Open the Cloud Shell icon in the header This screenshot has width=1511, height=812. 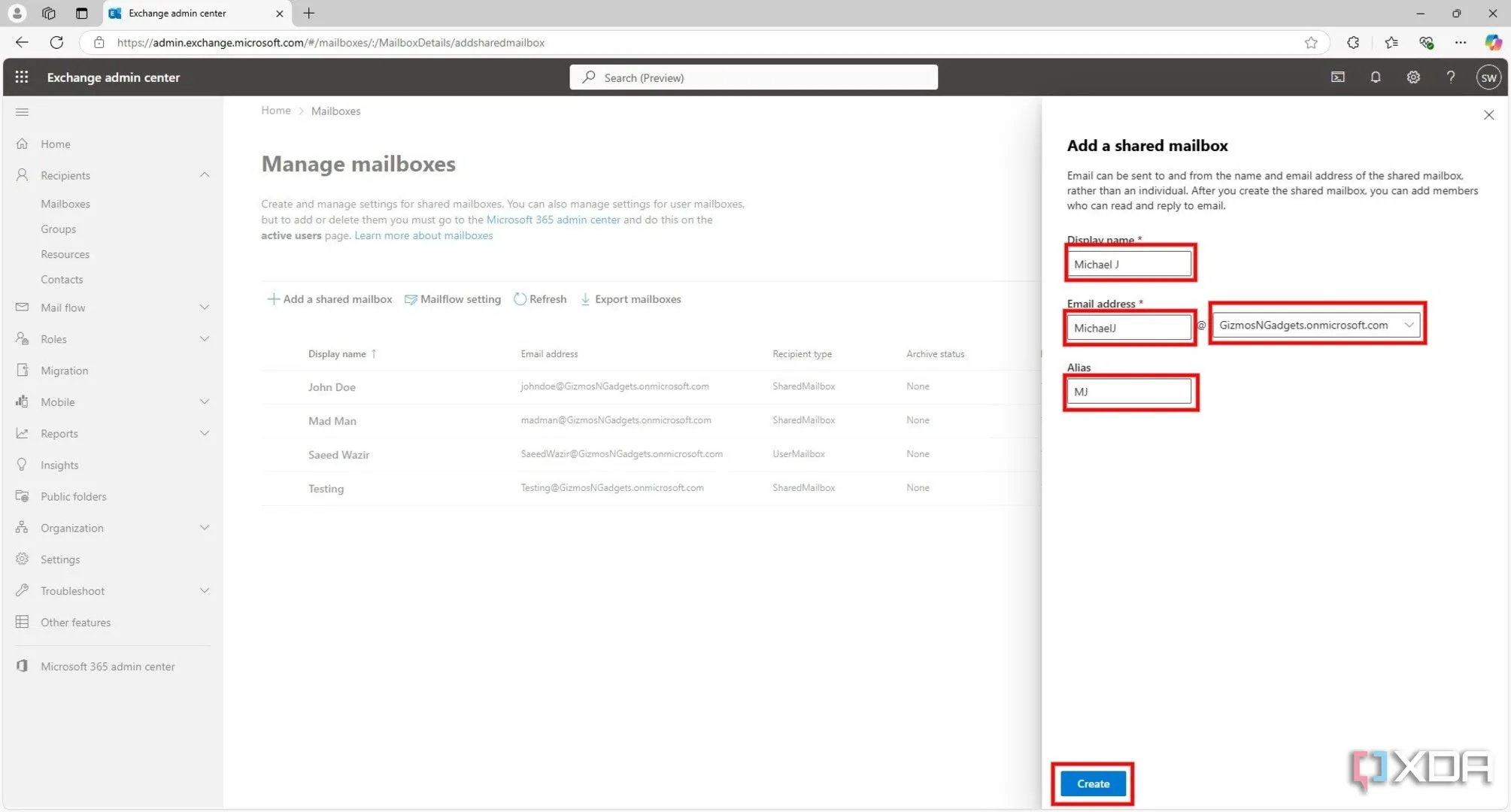pyautogui.click(x=1337, y=77)
